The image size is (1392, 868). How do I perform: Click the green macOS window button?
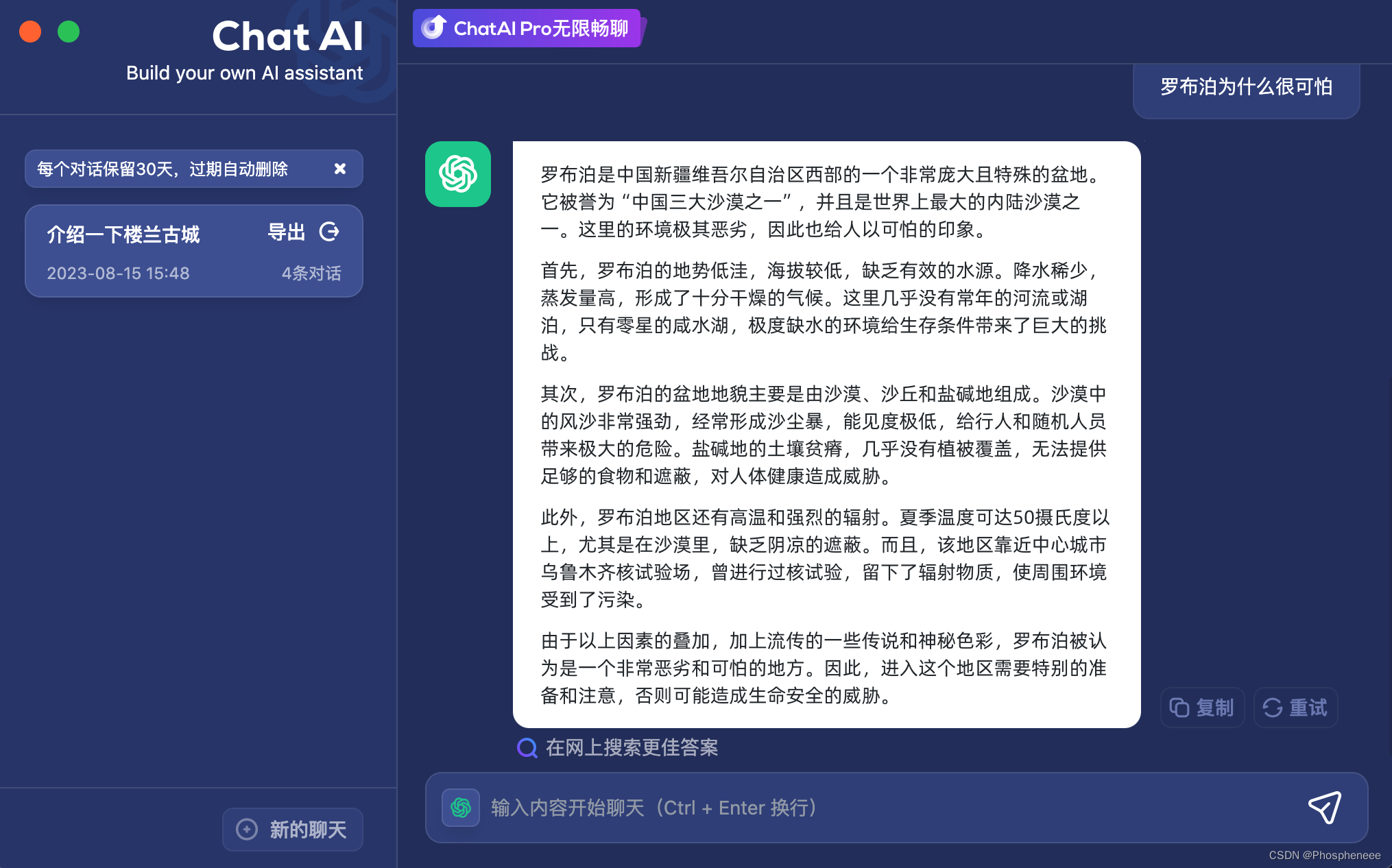pos(69,32)
